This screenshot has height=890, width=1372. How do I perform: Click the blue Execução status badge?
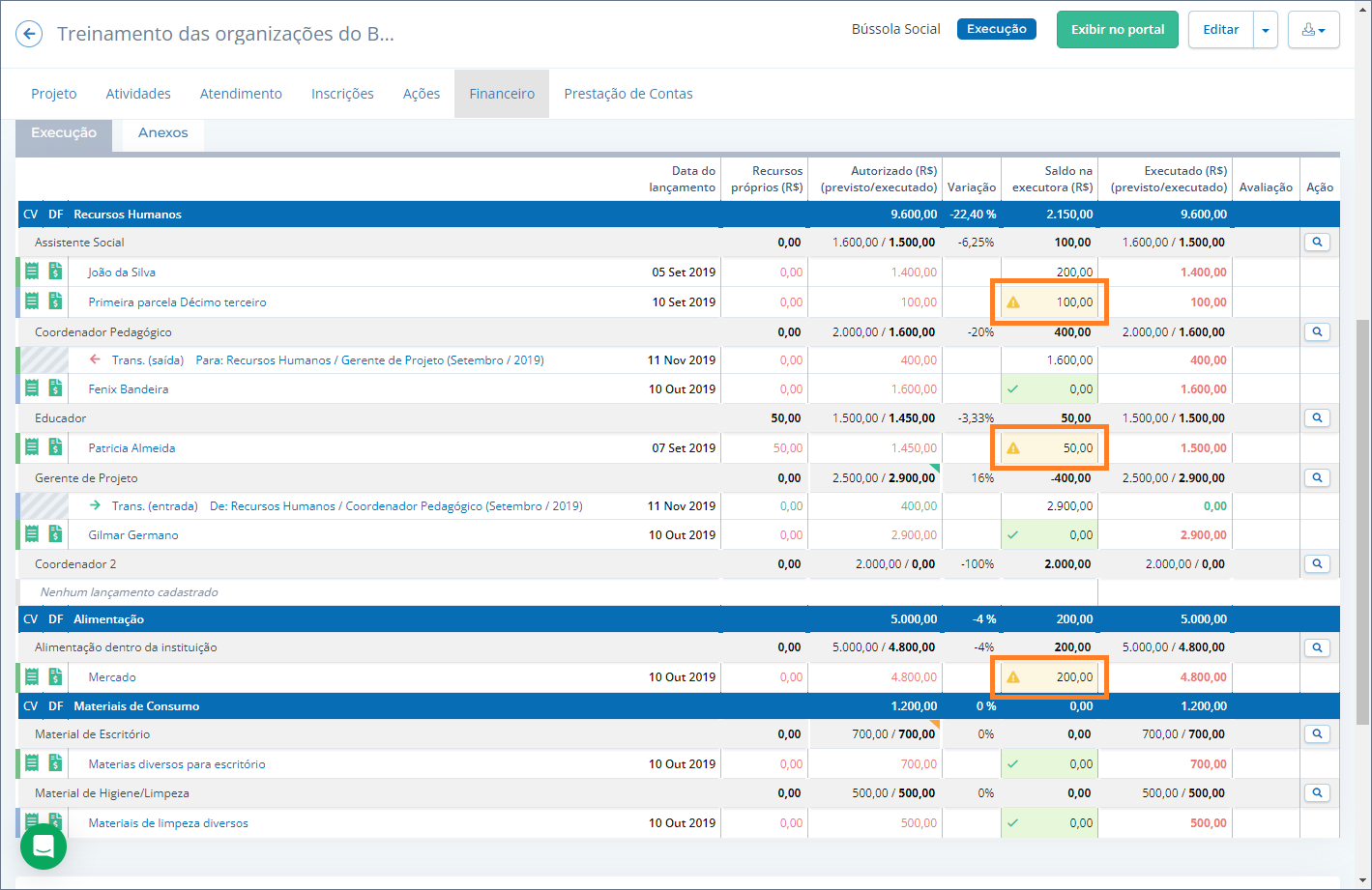click(x=997, y=29)
